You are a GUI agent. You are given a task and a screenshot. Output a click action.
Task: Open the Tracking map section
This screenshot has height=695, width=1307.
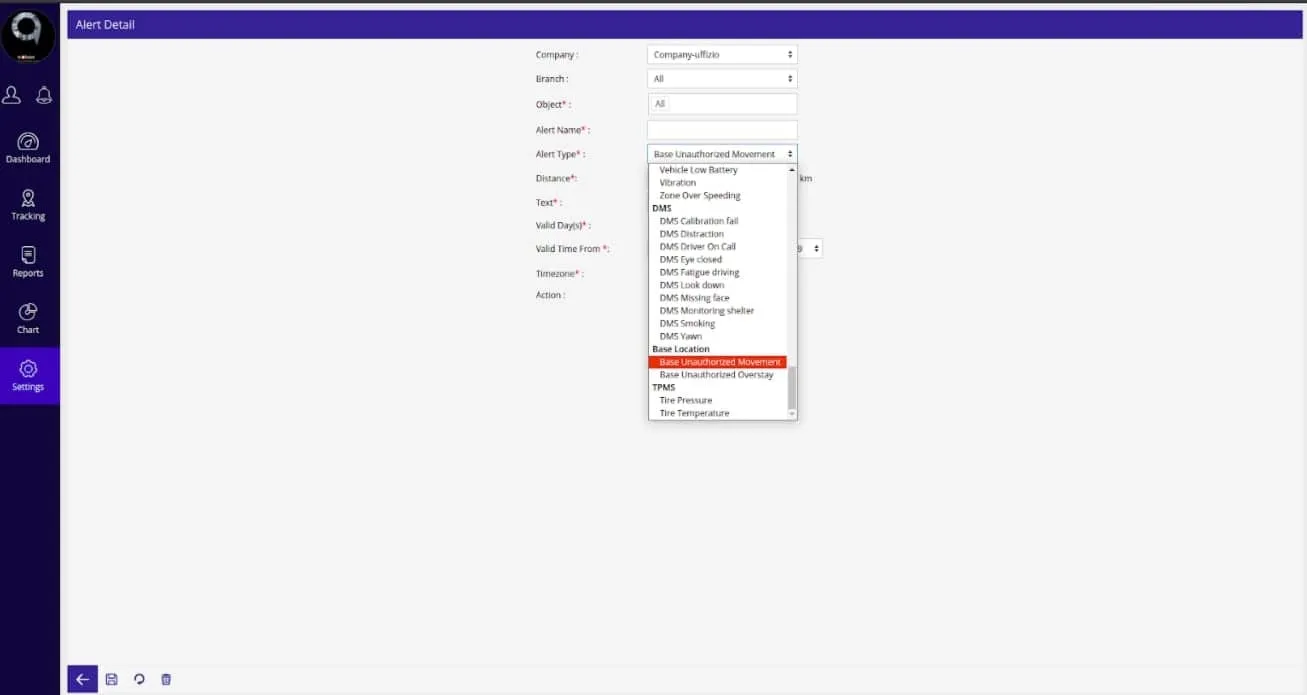(28, 205)
